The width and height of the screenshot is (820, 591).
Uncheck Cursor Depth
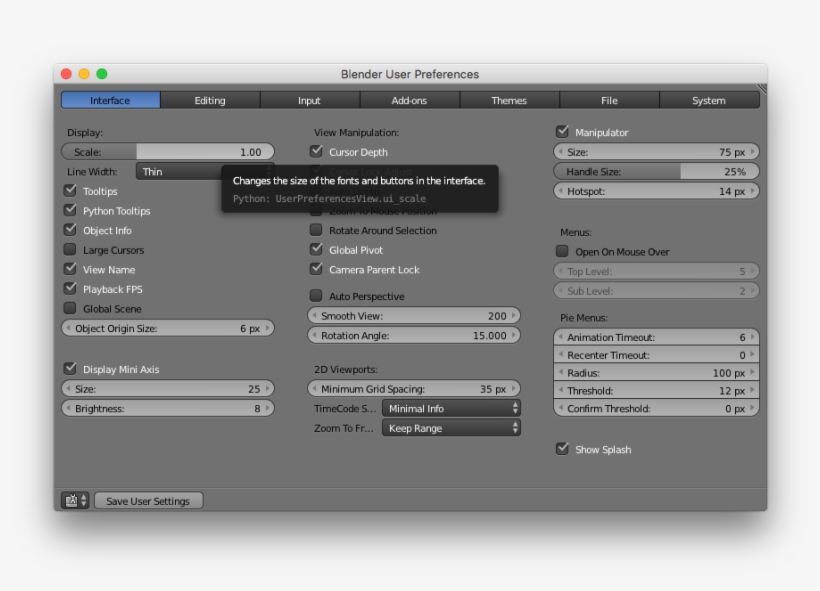316,152
